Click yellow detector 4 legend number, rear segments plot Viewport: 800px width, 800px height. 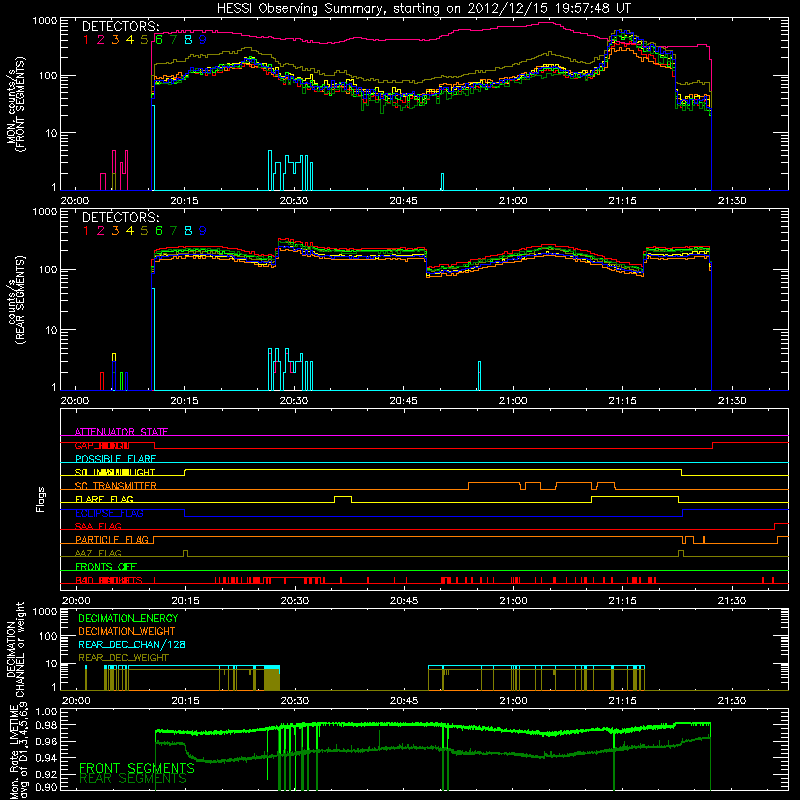click(130, 231)
